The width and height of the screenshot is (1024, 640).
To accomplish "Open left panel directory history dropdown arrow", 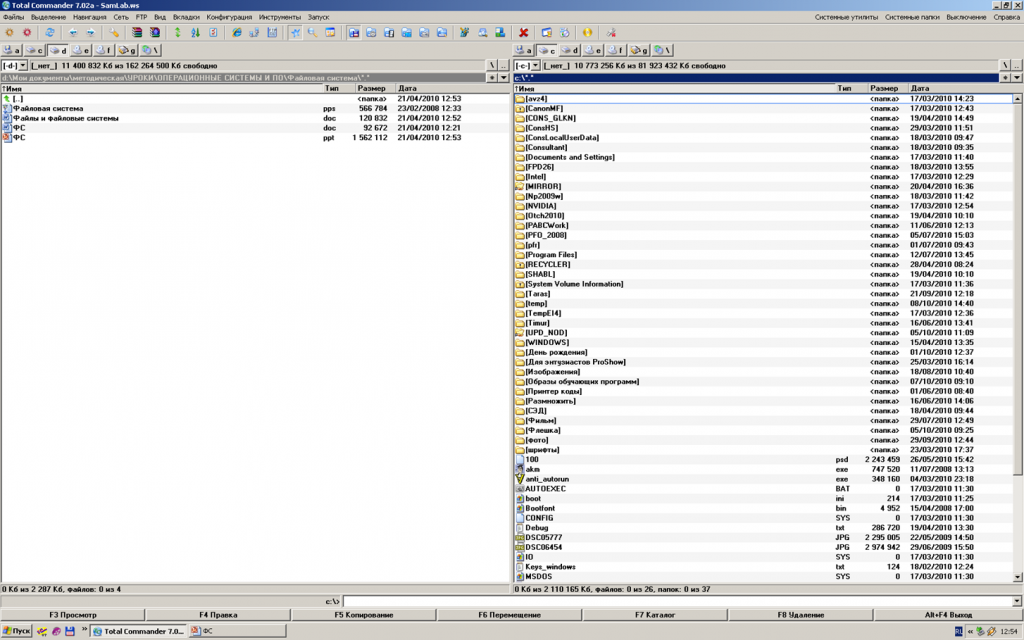I will click(x=503, y=77).
